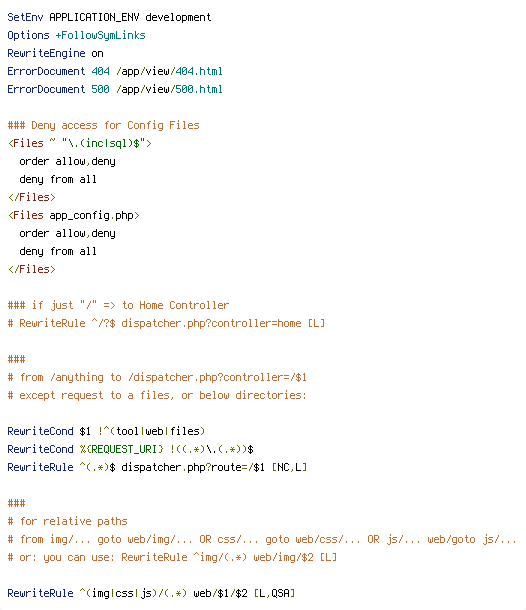Click the RewriteEngine keyword
The image size is (526, 610).
(x=46, y=53)
